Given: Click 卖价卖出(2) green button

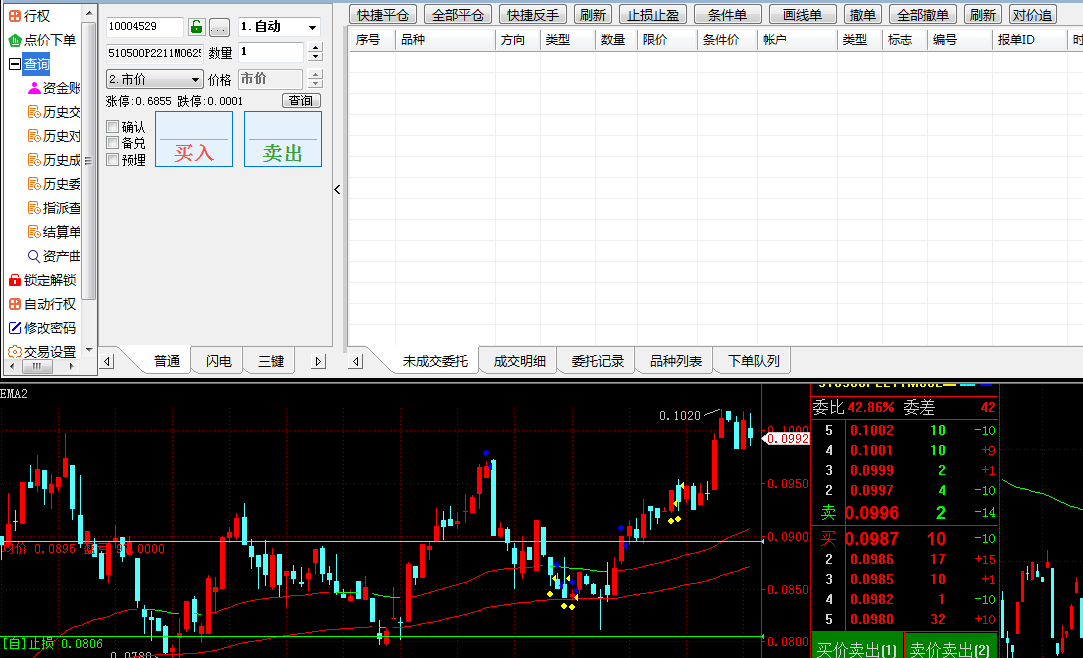Looking at the screenshot, I should pyautogui.click(x=950, y=648).
